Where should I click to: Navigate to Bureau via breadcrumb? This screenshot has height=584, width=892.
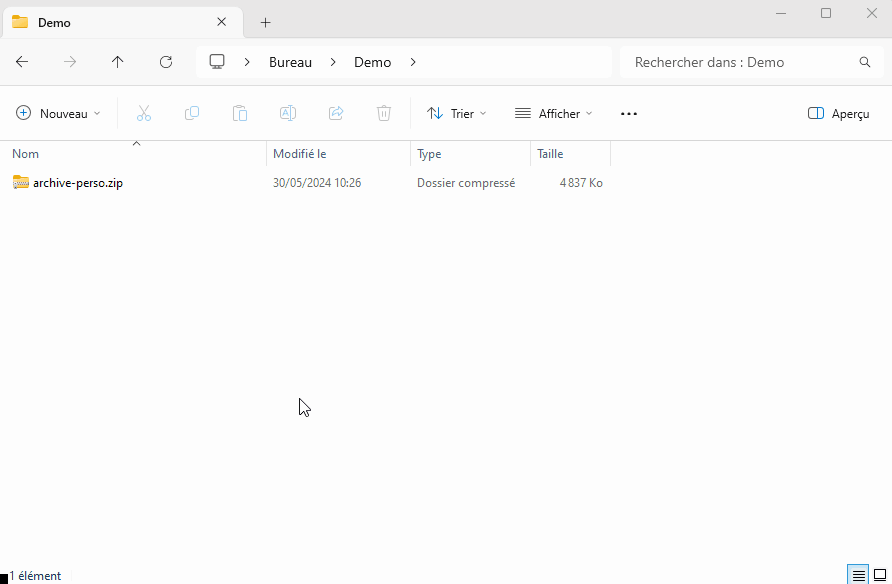[x=290, y=62]
